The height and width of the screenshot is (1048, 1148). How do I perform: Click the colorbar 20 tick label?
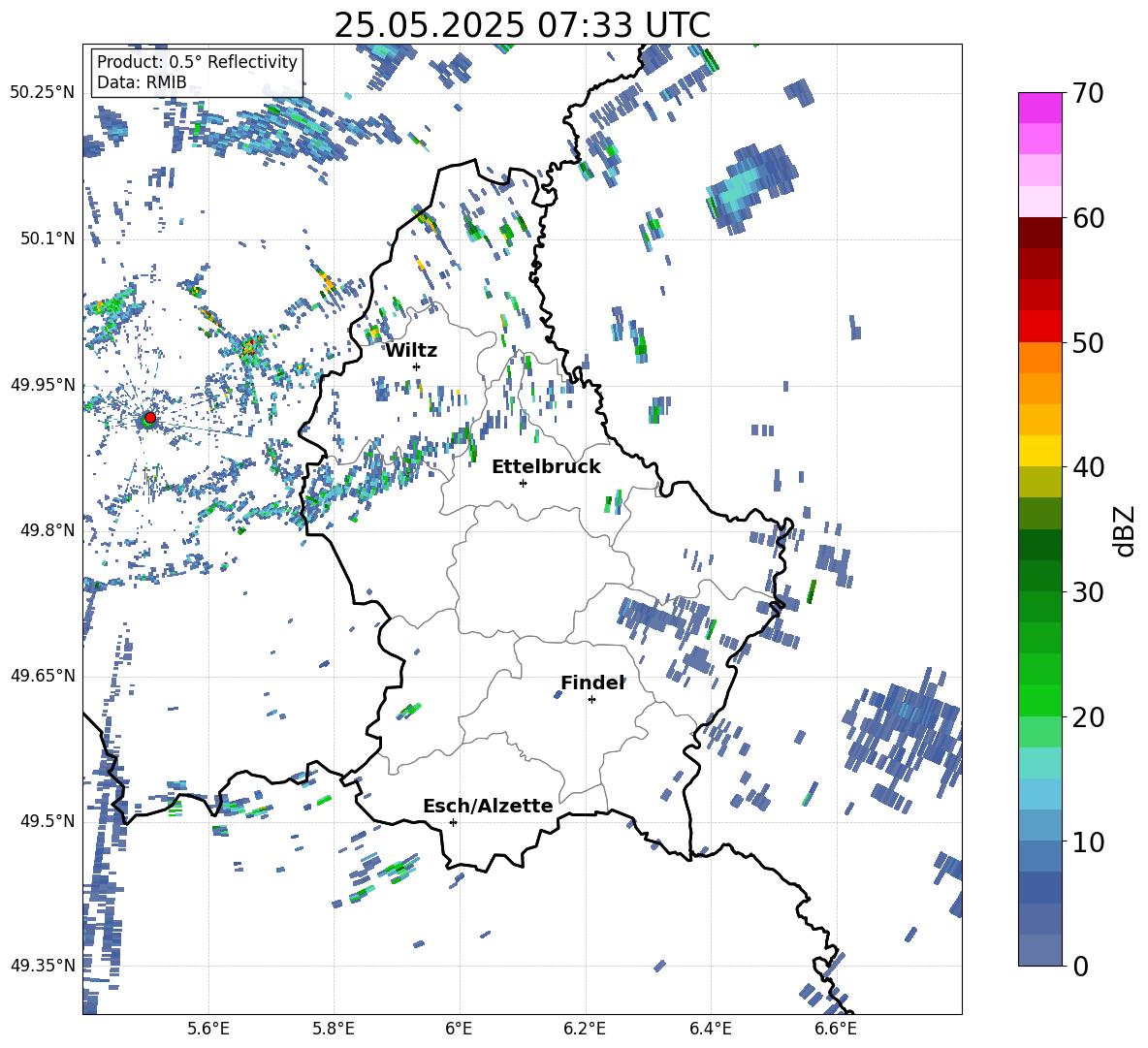[x=1088, y=717]
